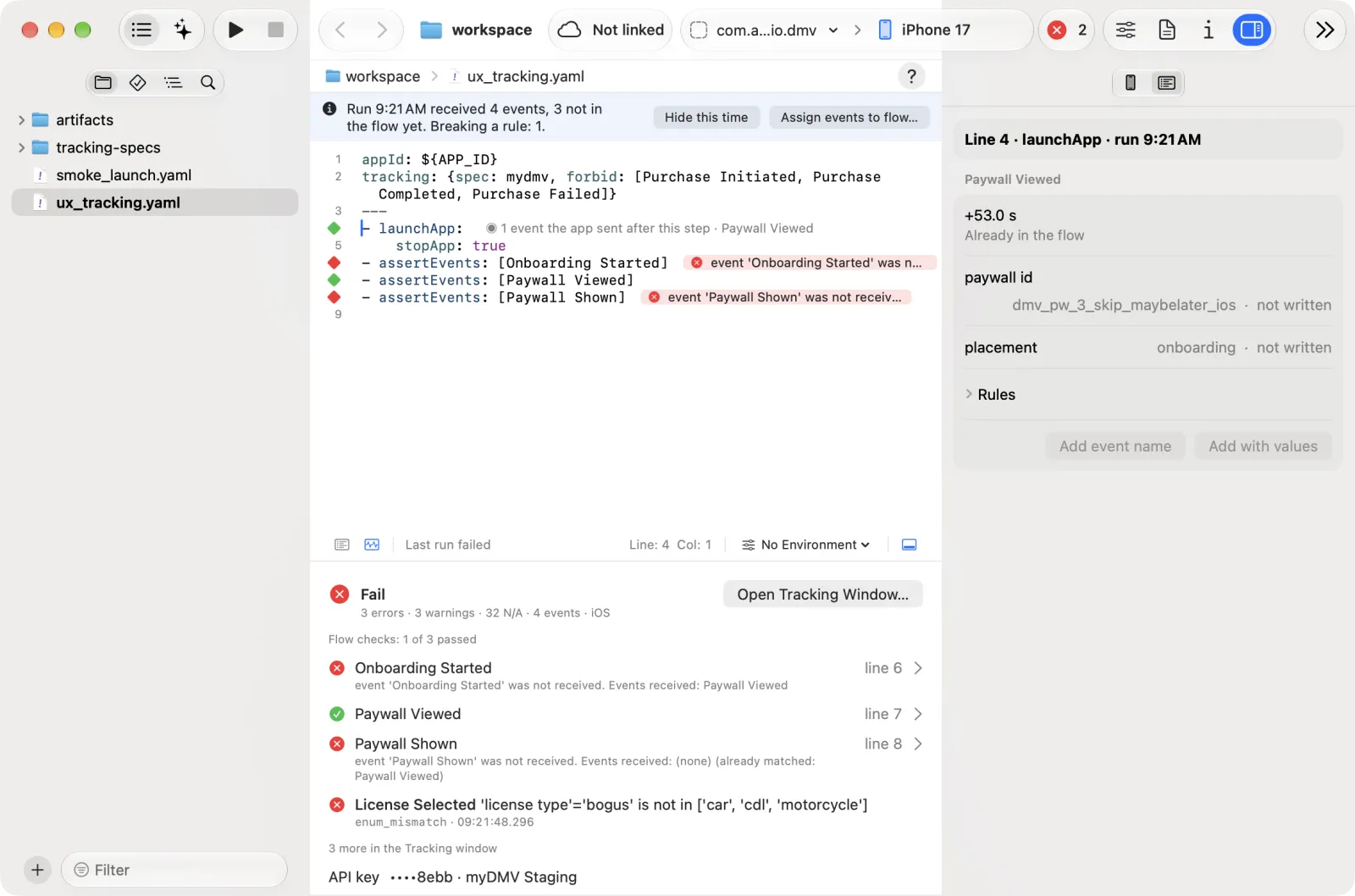Toggle the bottom panel visibility icon
The width and height of the screenshot is (1355, 896).
[910, 545]
